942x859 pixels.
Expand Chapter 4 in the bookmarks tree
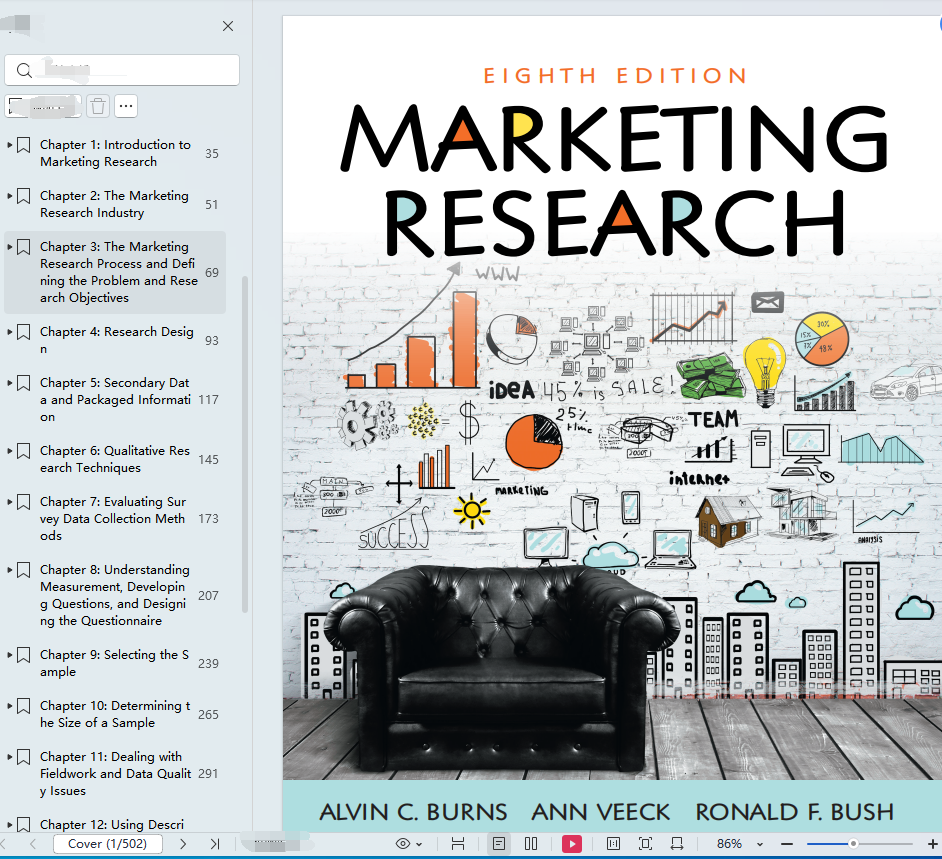point(10,332)
